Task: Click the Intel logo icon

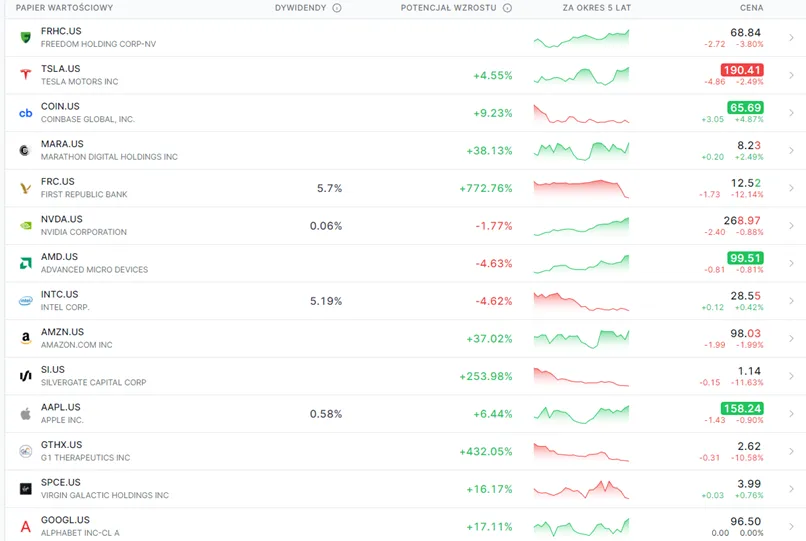Action: tap(25, 301)
